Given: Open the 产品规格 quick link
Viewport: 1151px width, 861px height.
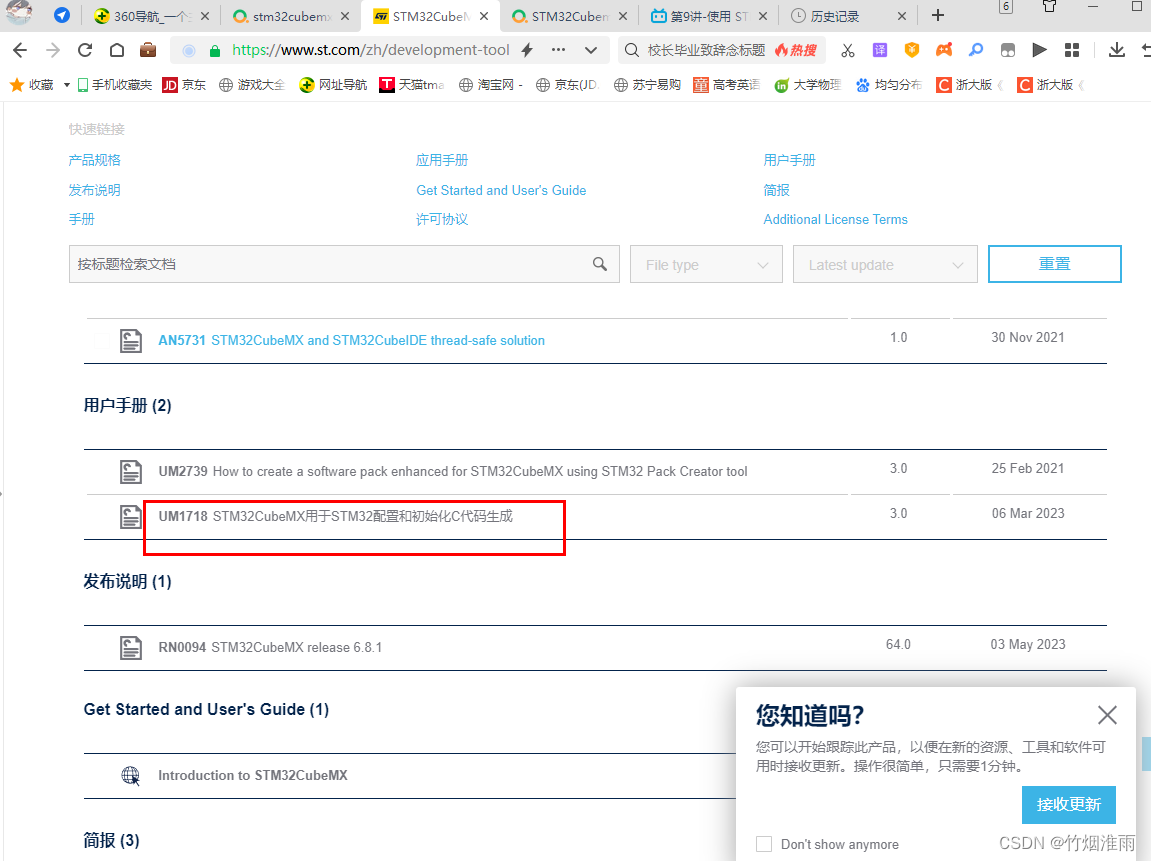Looking at the screenshot, I should pyautogui.click(x=95, y=160).
